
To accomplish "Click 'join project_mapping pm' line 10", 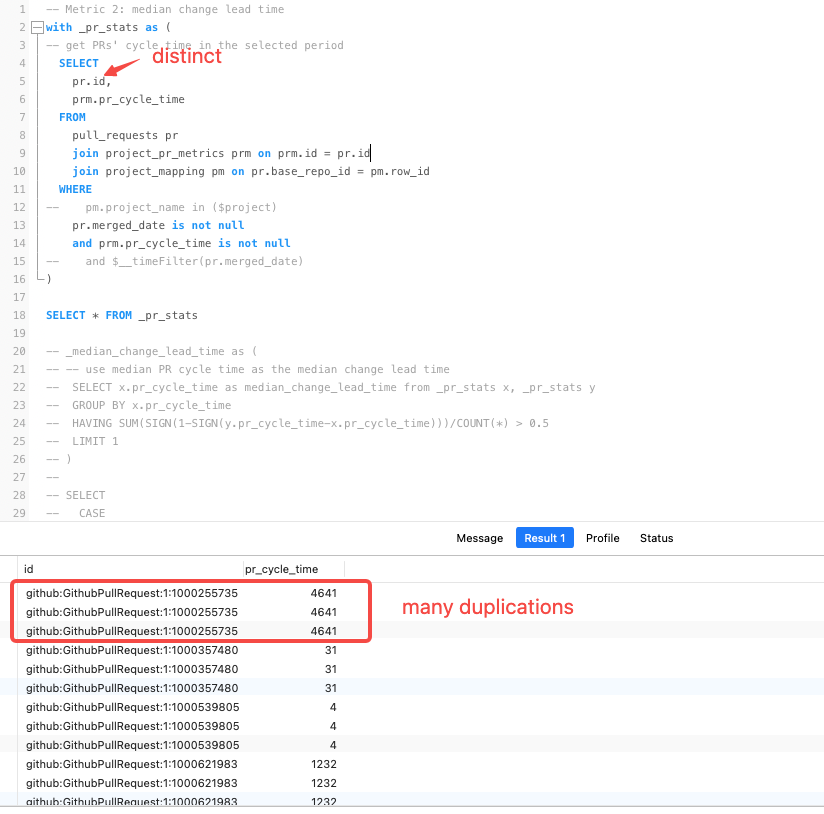I will pos(251,171).
